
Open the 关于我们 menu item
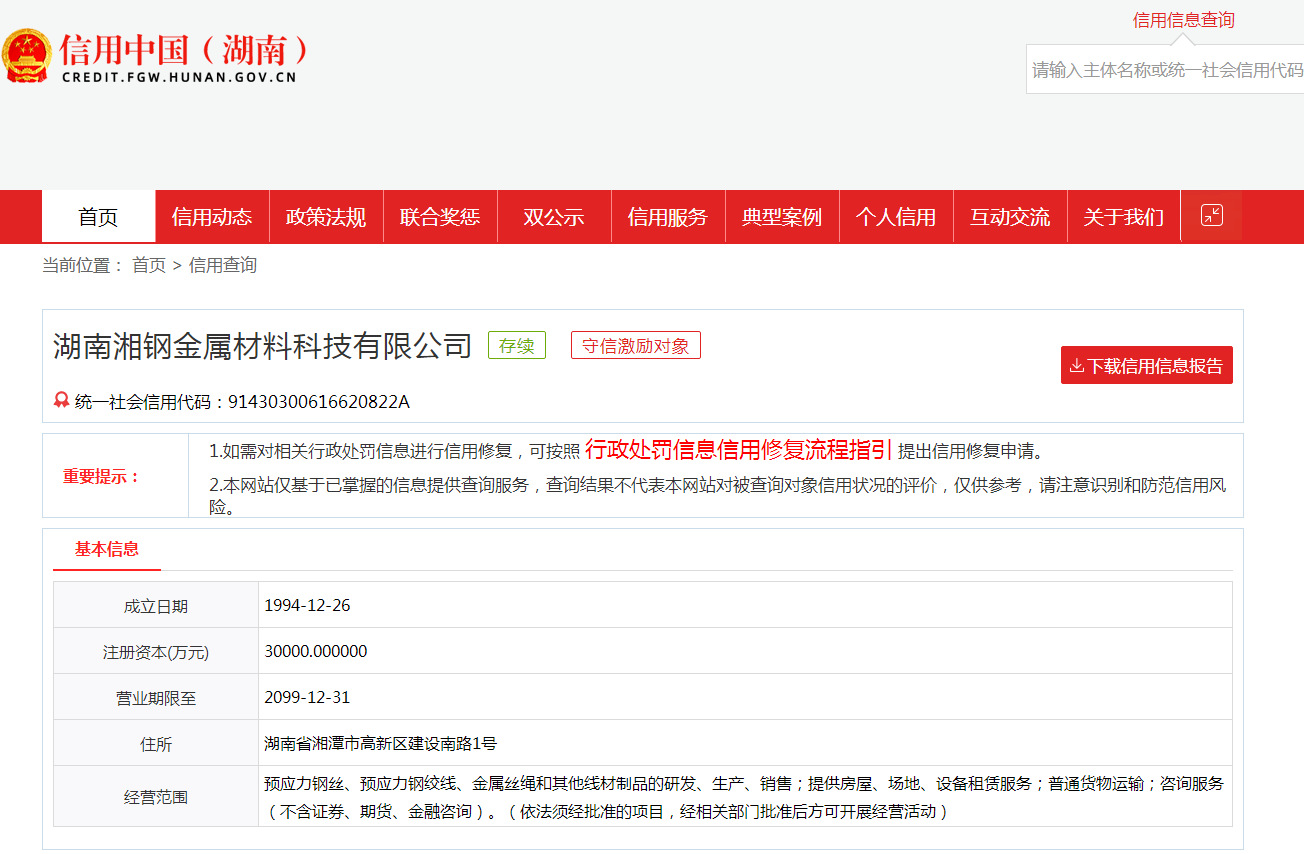click(x=1124, y=217)
